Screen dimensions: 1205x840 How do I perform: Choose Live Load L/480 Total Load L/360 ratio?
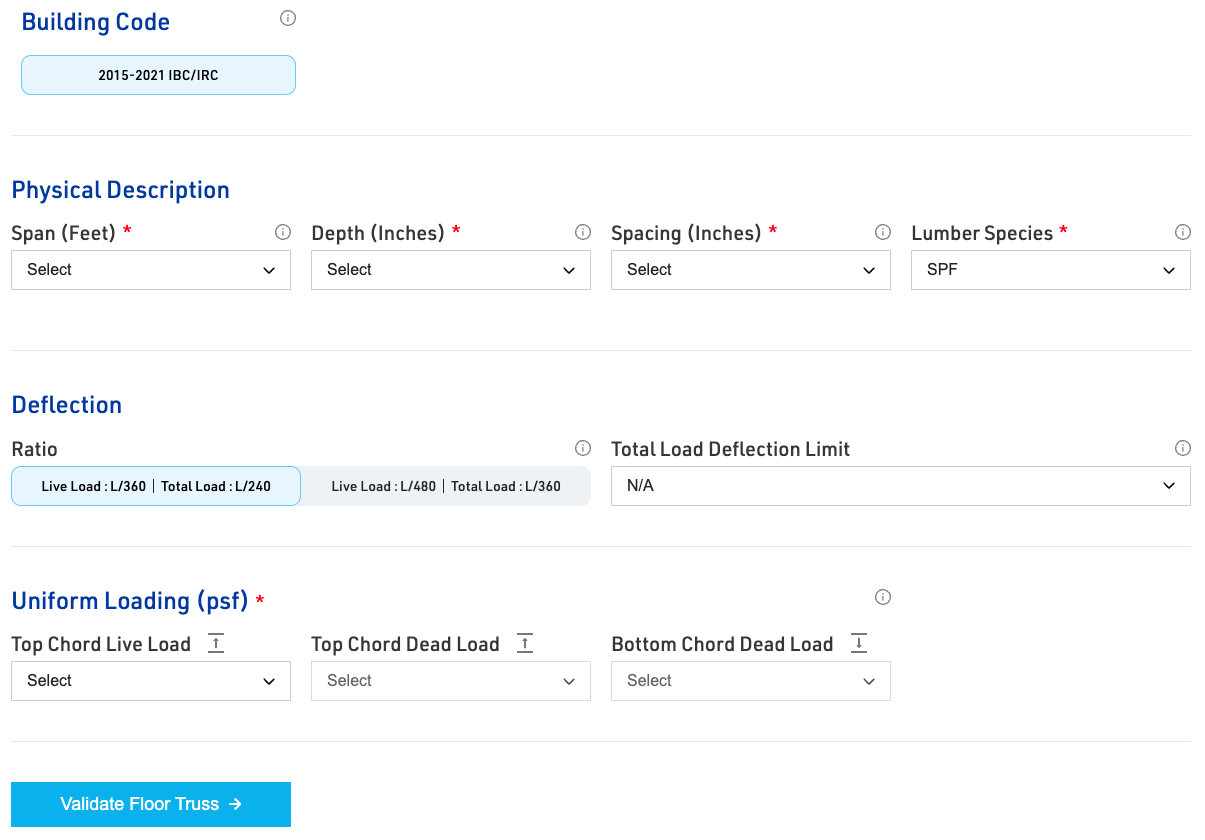446,486
